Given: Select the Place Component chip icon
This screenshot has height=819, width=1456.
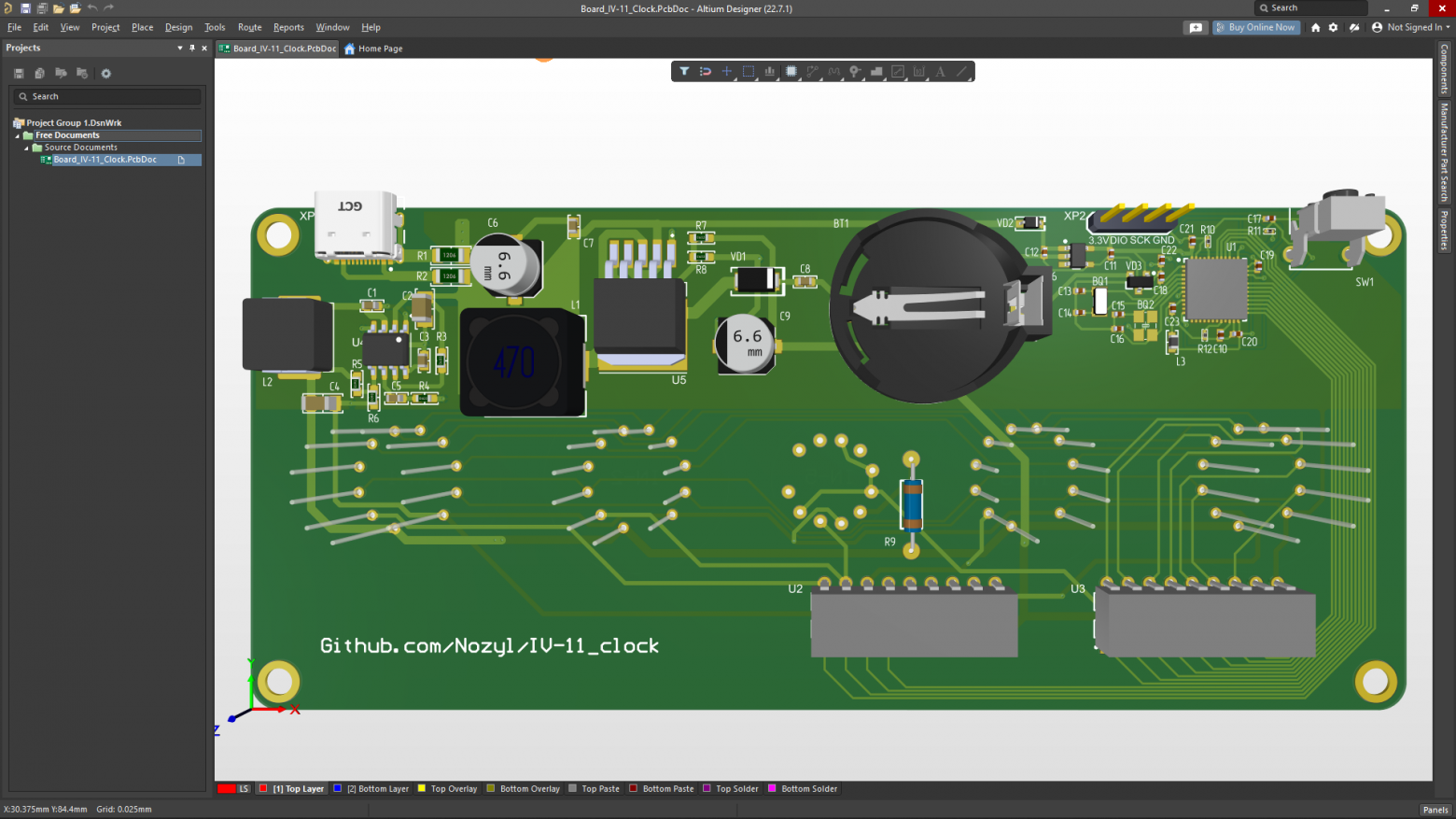Looking at the screenshot, I should pos(791,71).
